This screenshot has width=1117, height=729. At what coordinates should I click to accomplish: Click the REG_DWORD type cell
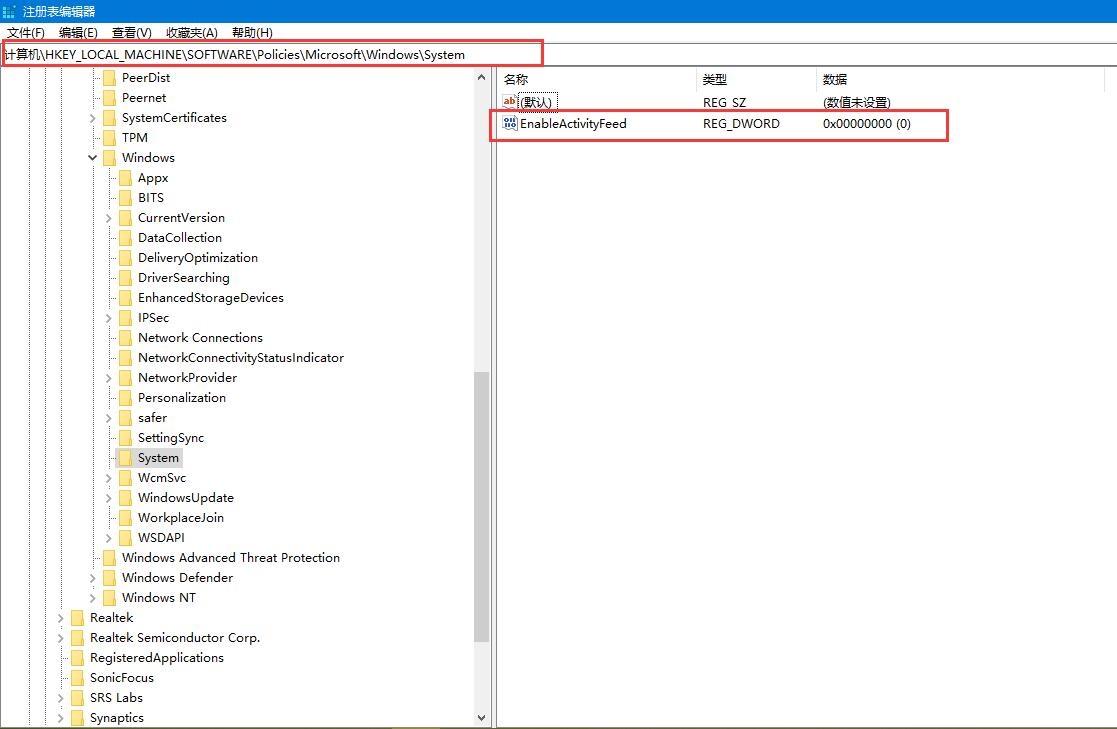[741, 123]
